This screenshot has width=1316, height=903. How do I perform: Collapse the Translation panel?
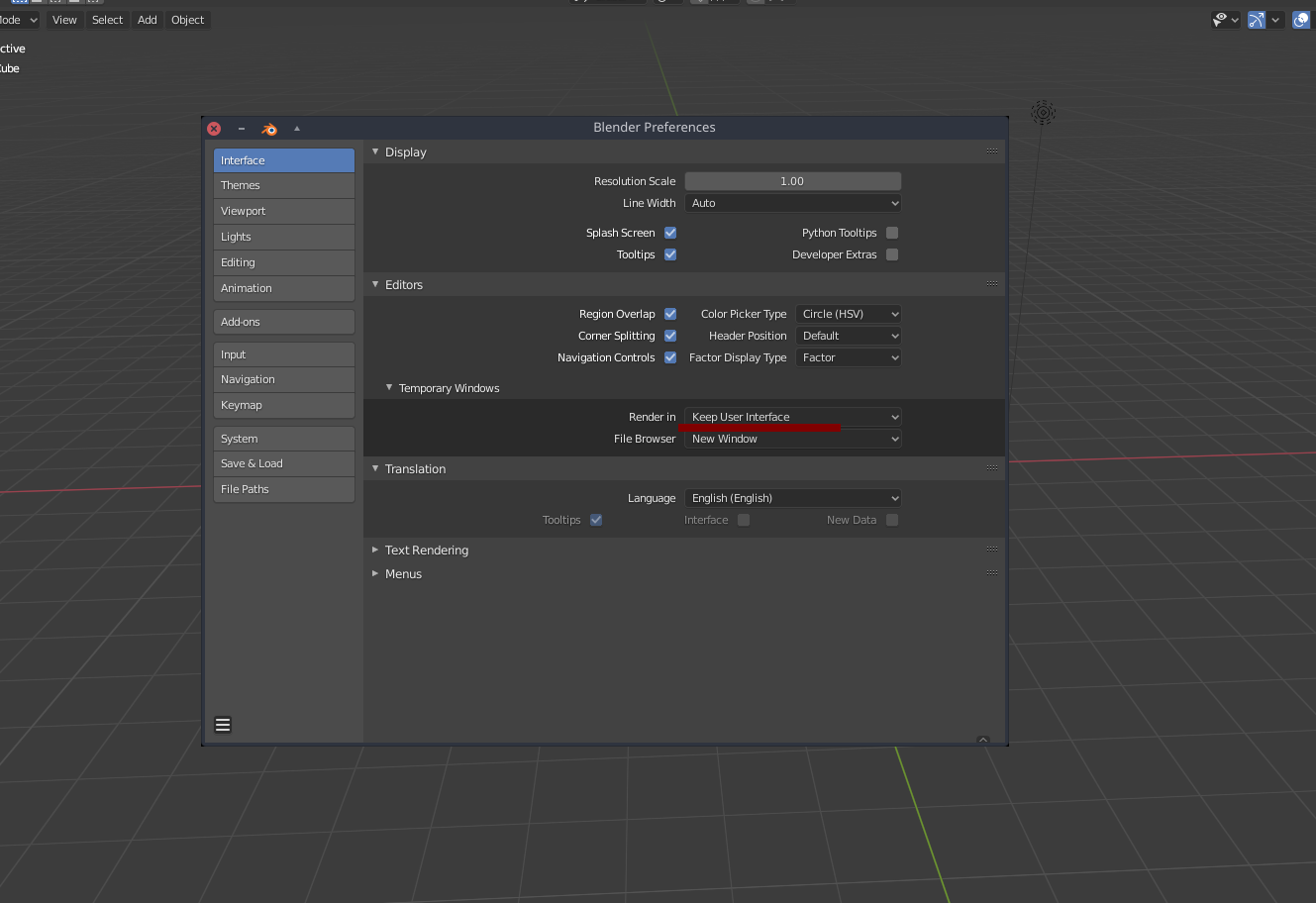pos(375,468)
